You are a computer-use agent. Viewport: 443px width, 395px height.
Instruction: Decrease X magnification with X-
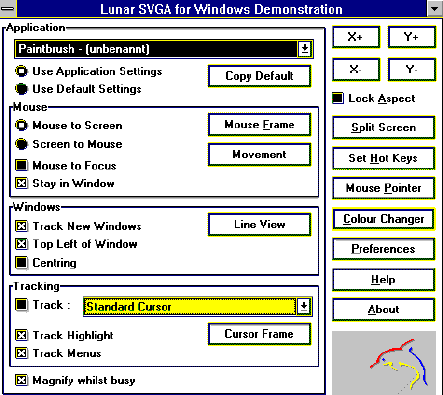[x=356, y=69]
